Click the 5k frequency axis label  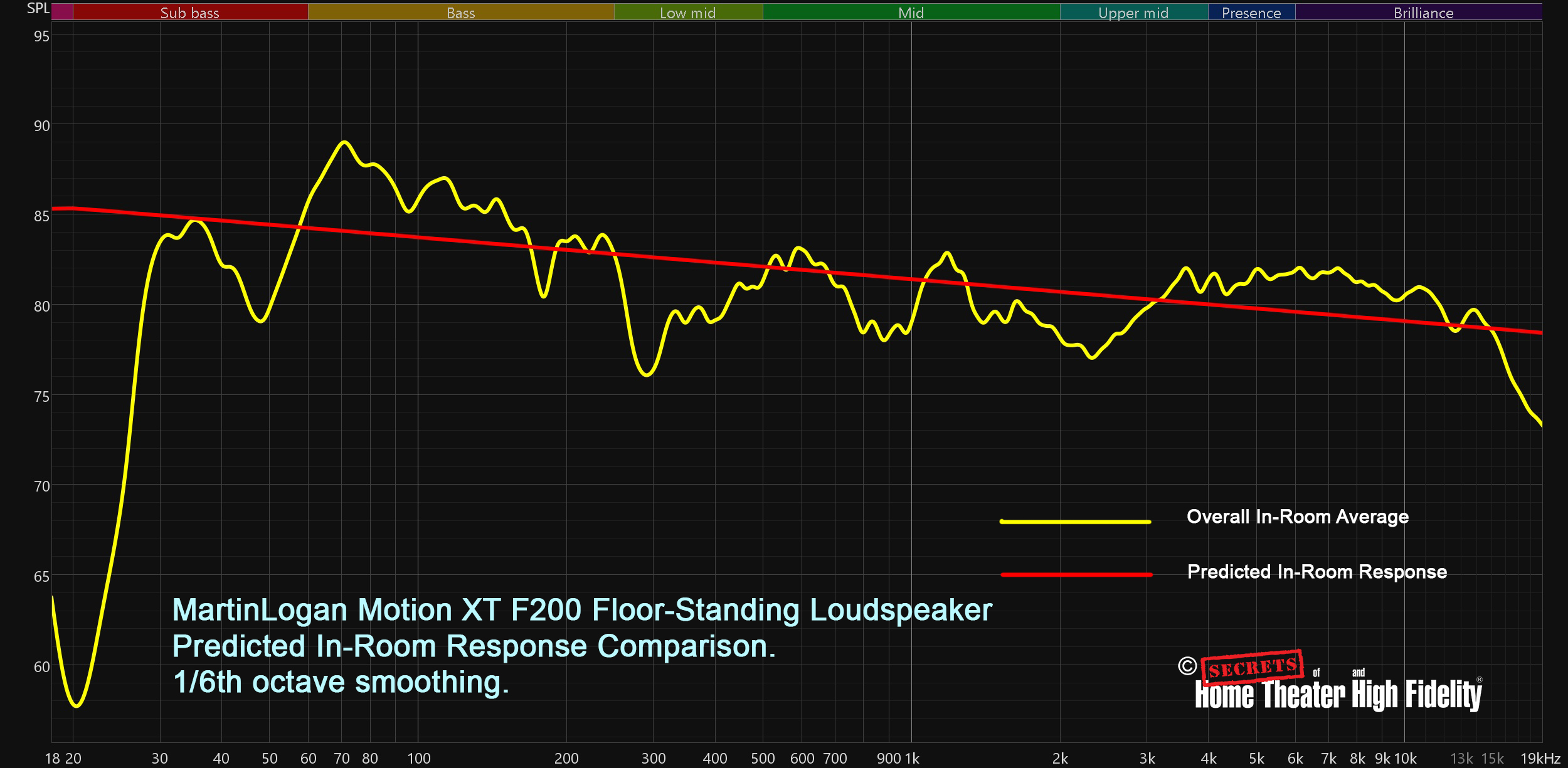1256,759
